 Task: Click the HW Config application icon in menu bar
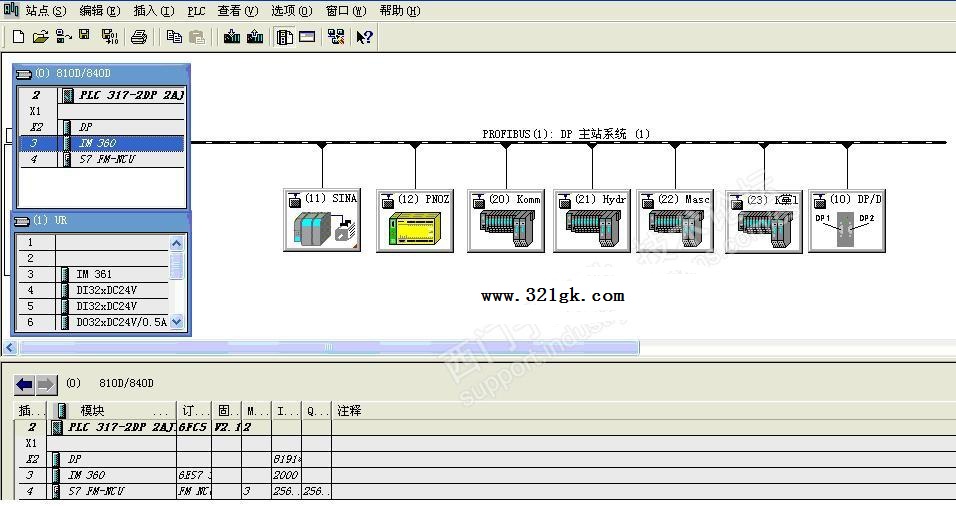[x=11, y=9]
